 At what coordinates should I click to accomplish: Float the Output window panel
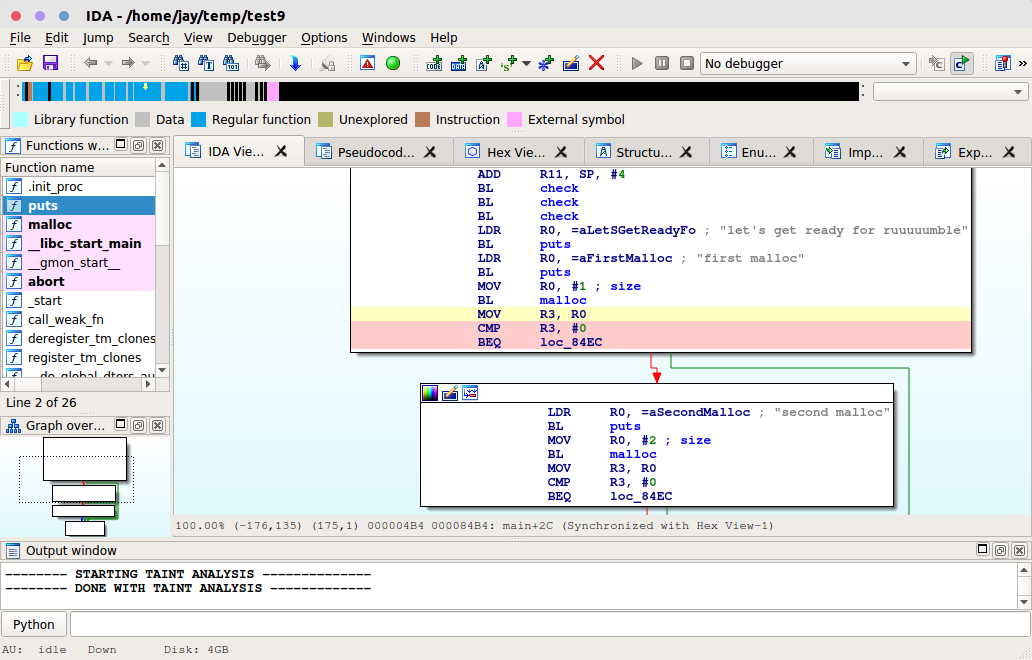tap(1000, 551)
